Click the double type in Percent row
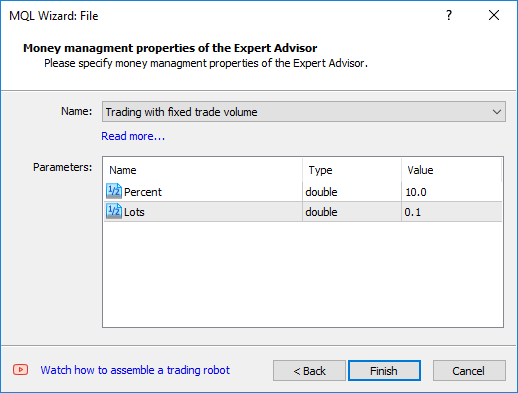The width and height of the screenshot is (518, 393). (321, 192)
